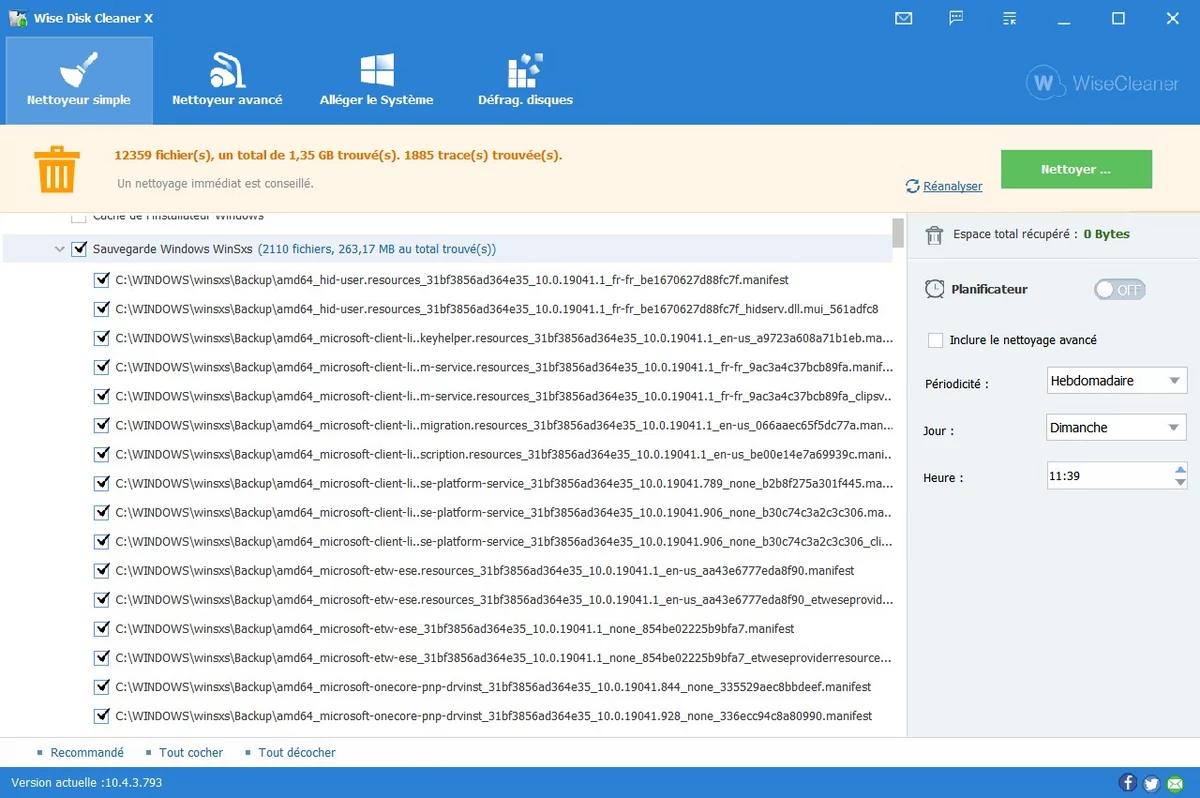Image resolution: width=1200 pixels, height=798 pixels.
Task: Open Jour dropdown Dimanche
Action: [x=1116, y=428]
